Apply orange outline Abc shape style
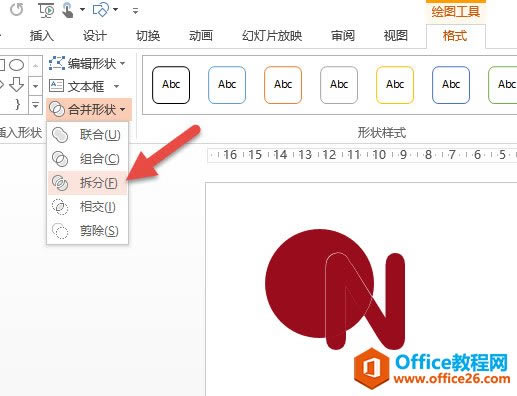The width and height of the screenshot is (517, 396). [x=283, y=85]
